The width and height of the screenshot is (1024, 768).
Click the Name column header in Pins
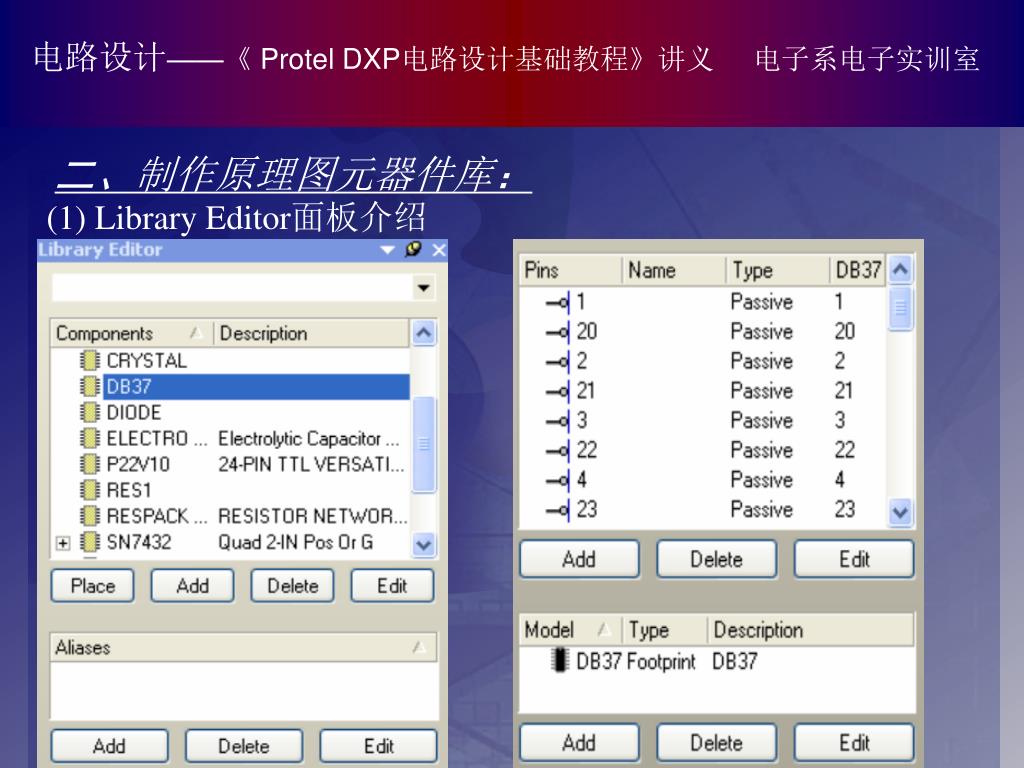pos(673,270)
